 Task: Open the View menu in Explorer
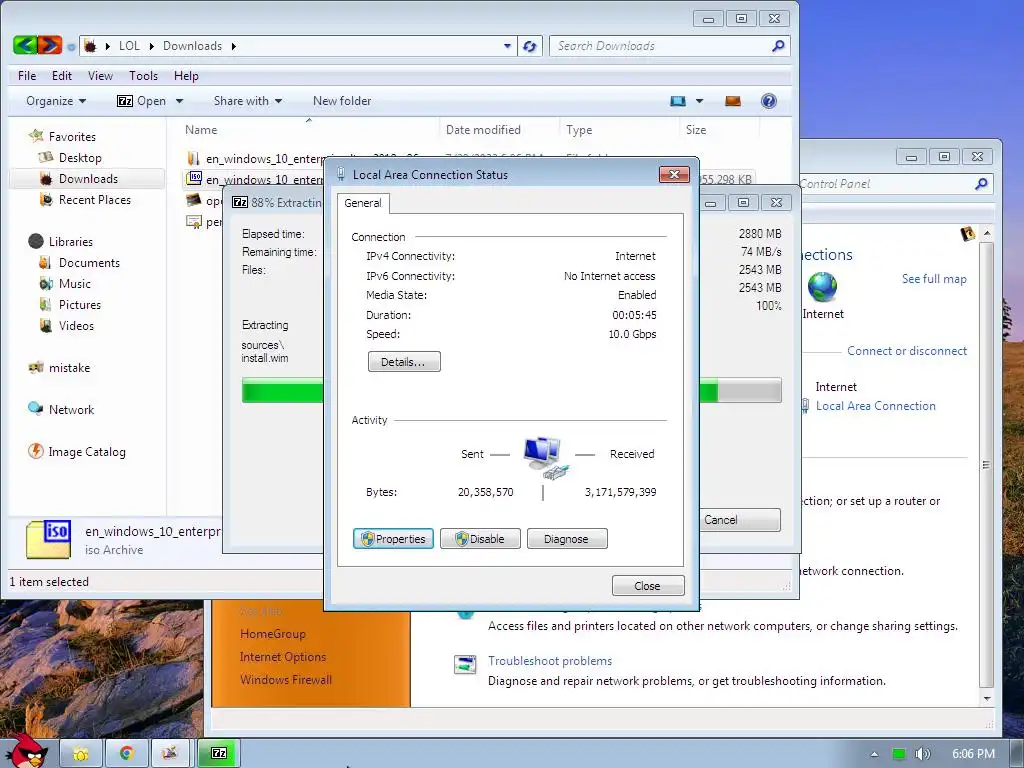(x=100, y=76)
